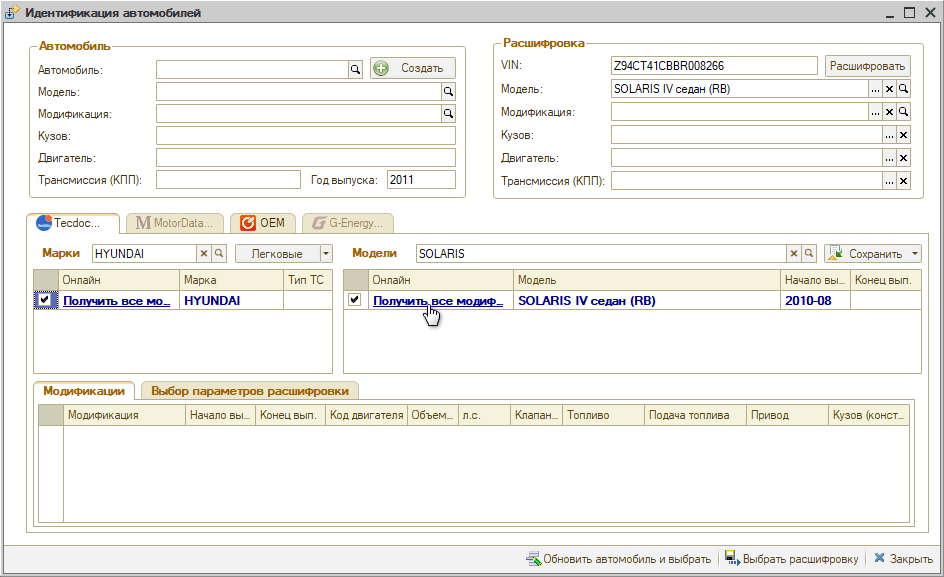Toggle the HYUNDAI row checkbox
Viewport: 944px width, 577px height.
(44, 300)
